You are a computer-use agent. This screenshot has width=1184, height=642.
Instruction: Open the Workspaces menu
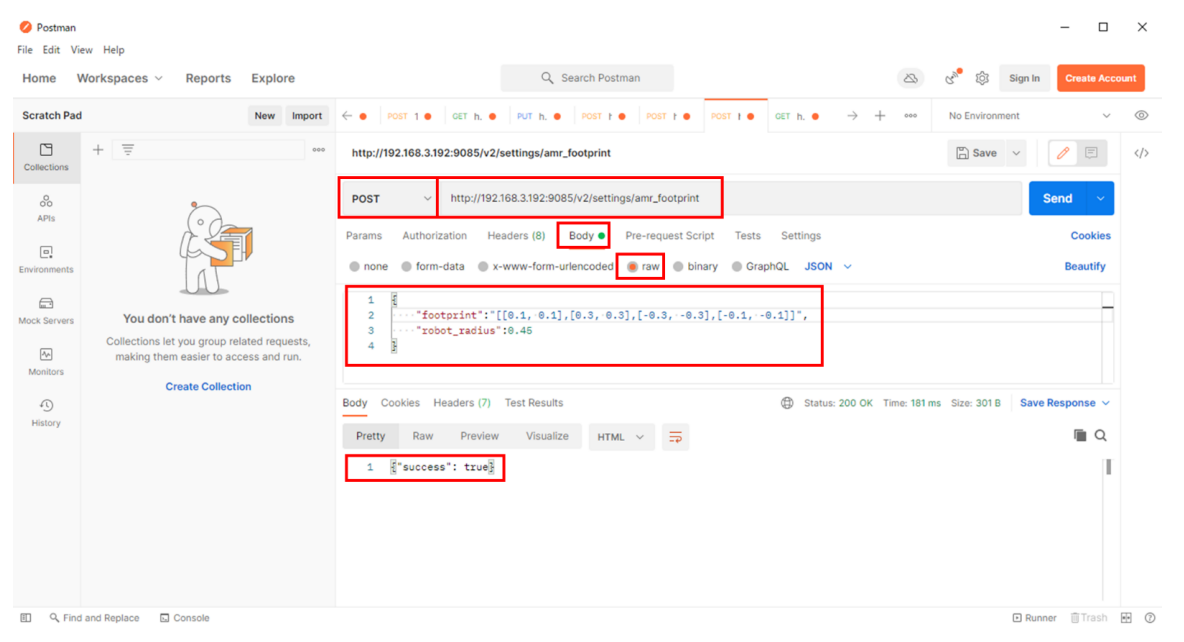(x=119, y=78)
